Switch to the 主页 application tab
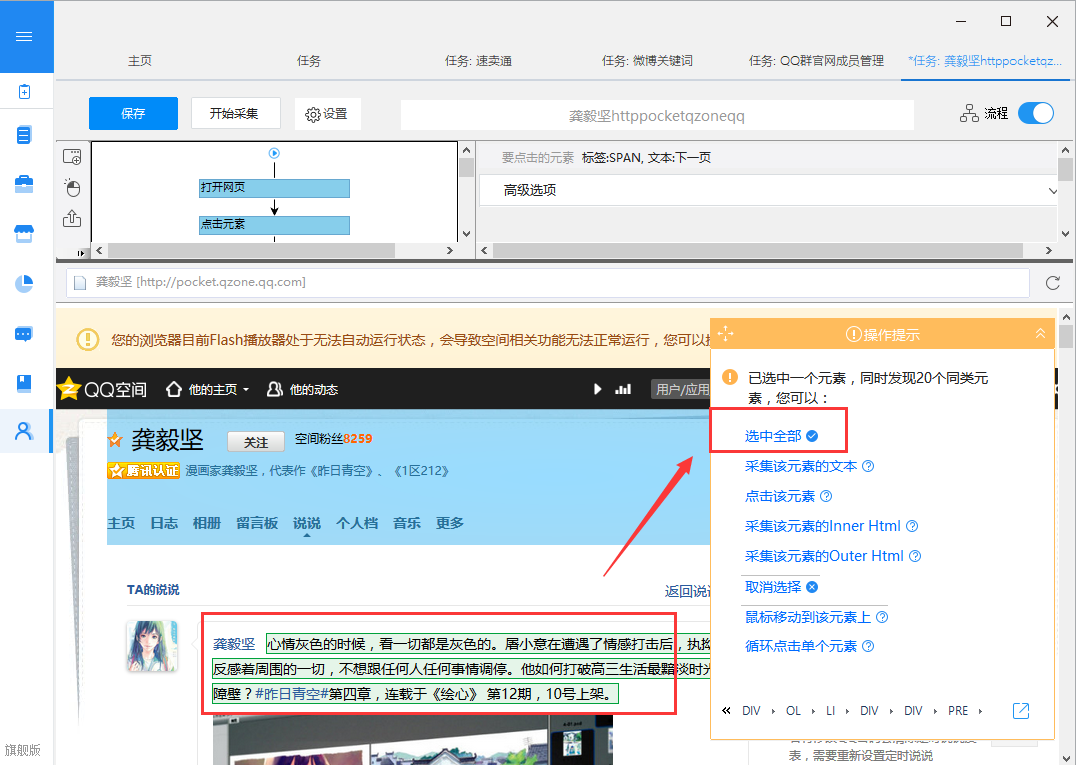This screenshot has height=765, width=1076. [140, 61]
